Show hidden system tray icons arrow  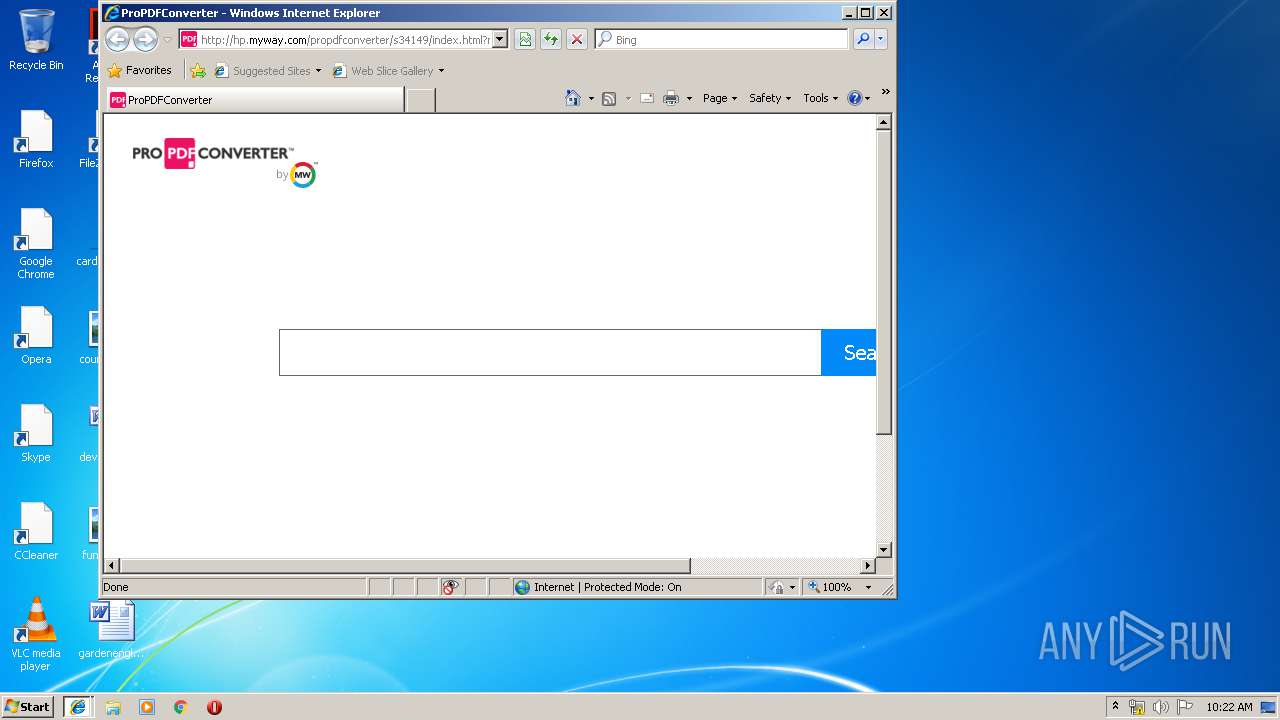click(x=1115, y=706)
